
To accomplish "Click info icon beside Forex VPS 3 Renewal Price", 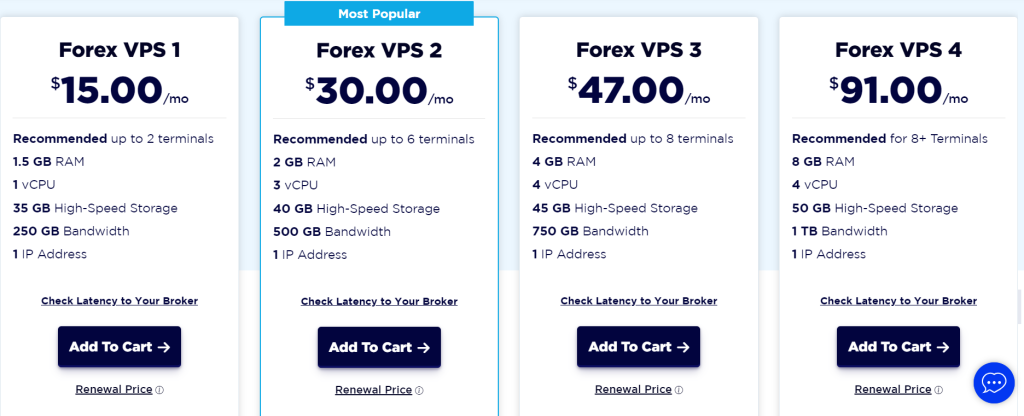I will (678, 390).
